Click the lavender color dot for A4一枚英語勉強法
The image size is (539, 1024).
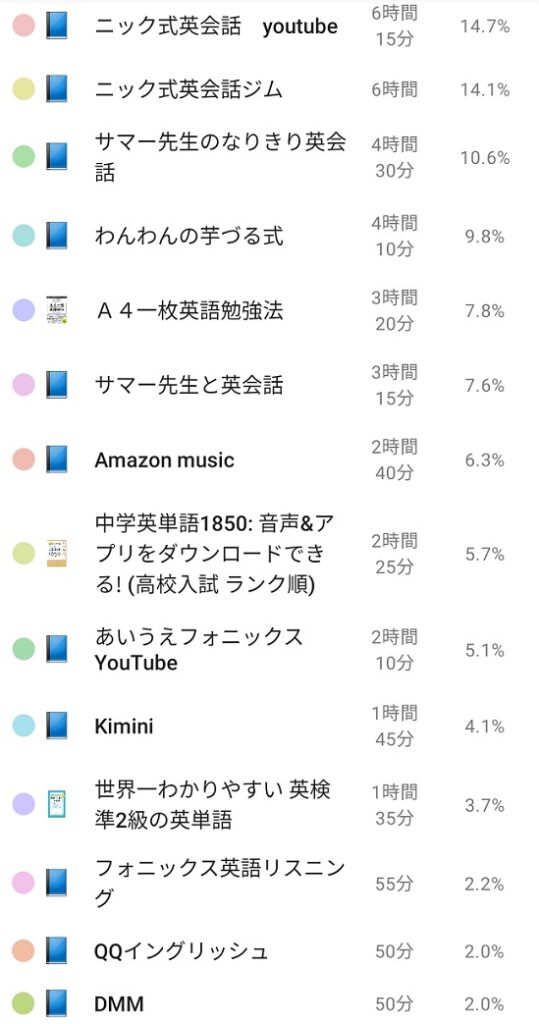pyautogui.click(x=24, y=310)
